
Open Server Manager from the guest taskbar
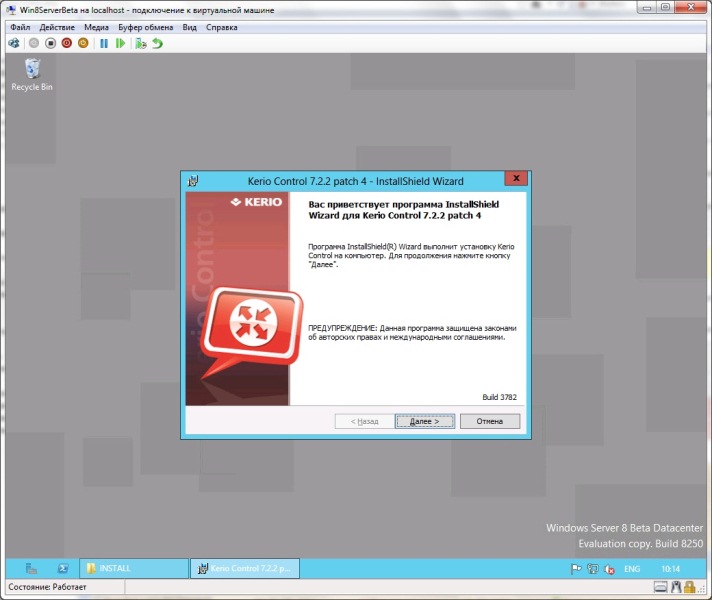coord(32,568)
